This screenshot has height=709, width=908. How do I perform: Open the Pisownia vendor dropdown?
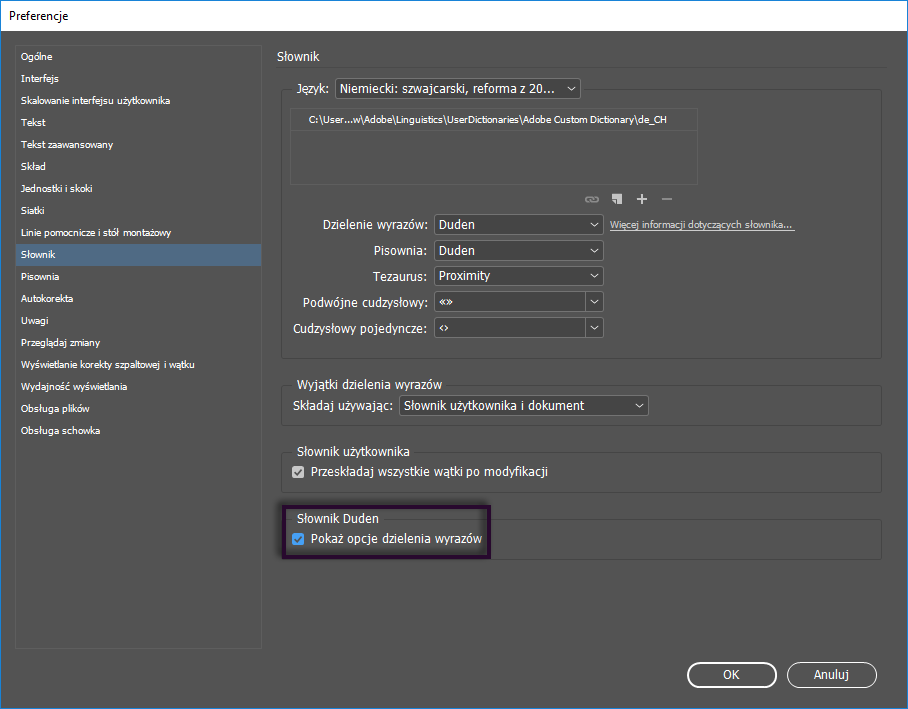click(519, 251)
